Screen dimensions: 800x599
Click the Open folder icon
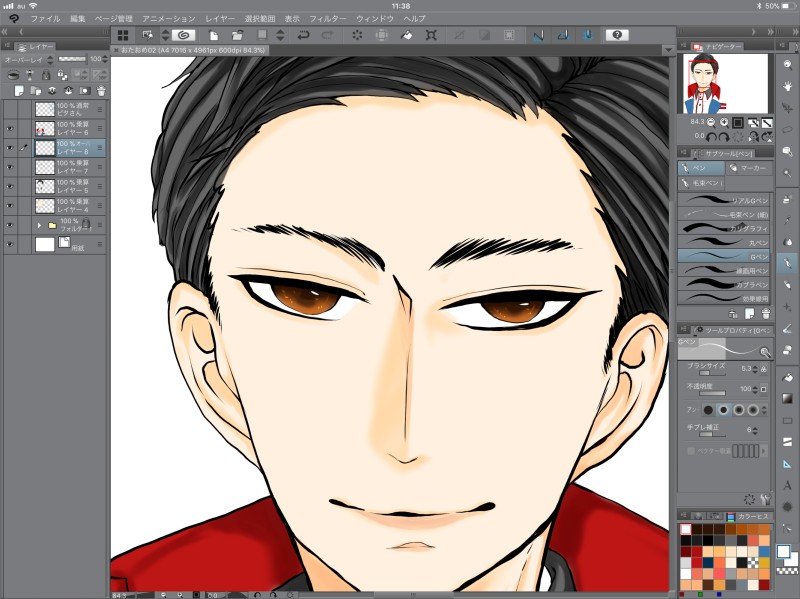pyautogui.click(x=237, y=35)
